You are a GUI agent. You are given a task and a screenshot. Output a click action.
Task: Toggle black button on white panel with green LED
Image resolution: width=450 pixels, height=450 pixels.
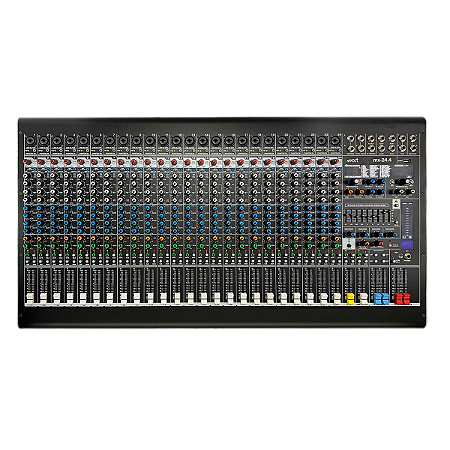point(349,245)
